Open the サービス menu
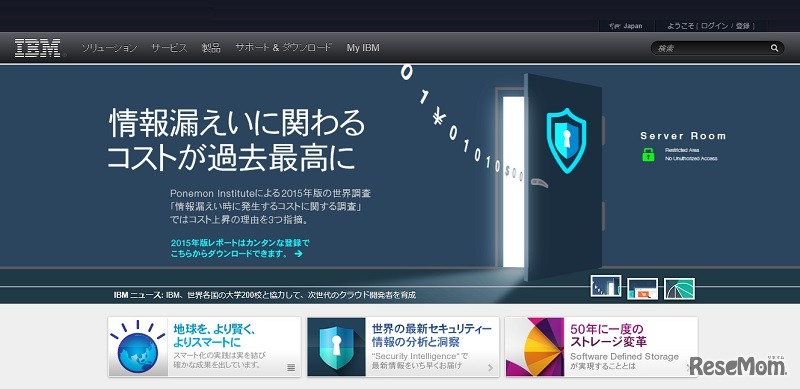This screenshot has height=389, width=800. pos(169,48)
